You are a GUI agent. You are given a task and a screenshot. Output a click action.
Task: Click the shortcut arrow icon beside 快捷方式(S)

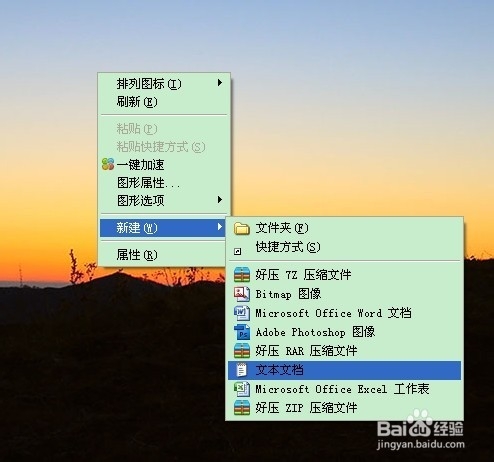pyautogui.click(x=238, y=251)
